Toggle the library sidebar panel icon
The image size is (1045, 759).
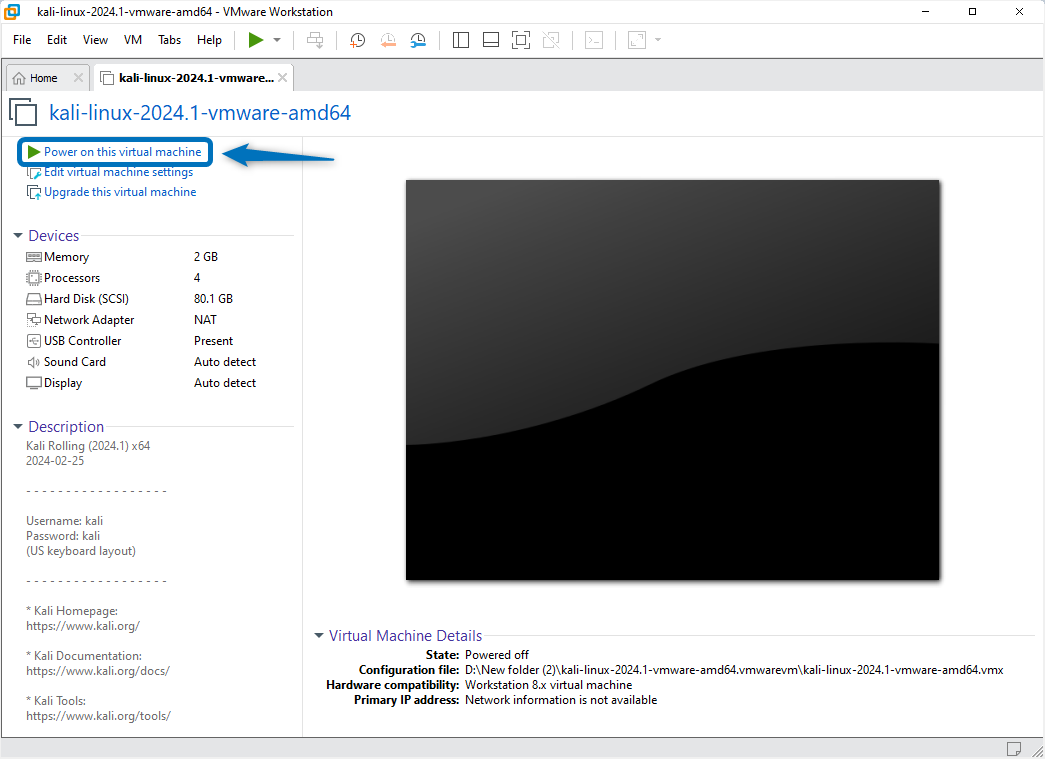pyautogui.click(x=460, y=40)
